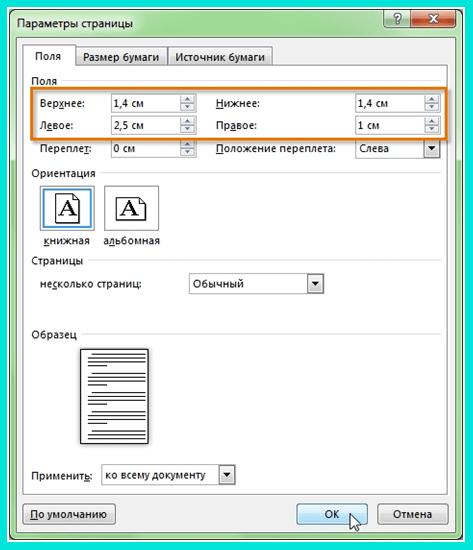Viewport: 473px width, 550px height.
Task: Increase the Переплет gutter value
Action: tap(187, 145)
